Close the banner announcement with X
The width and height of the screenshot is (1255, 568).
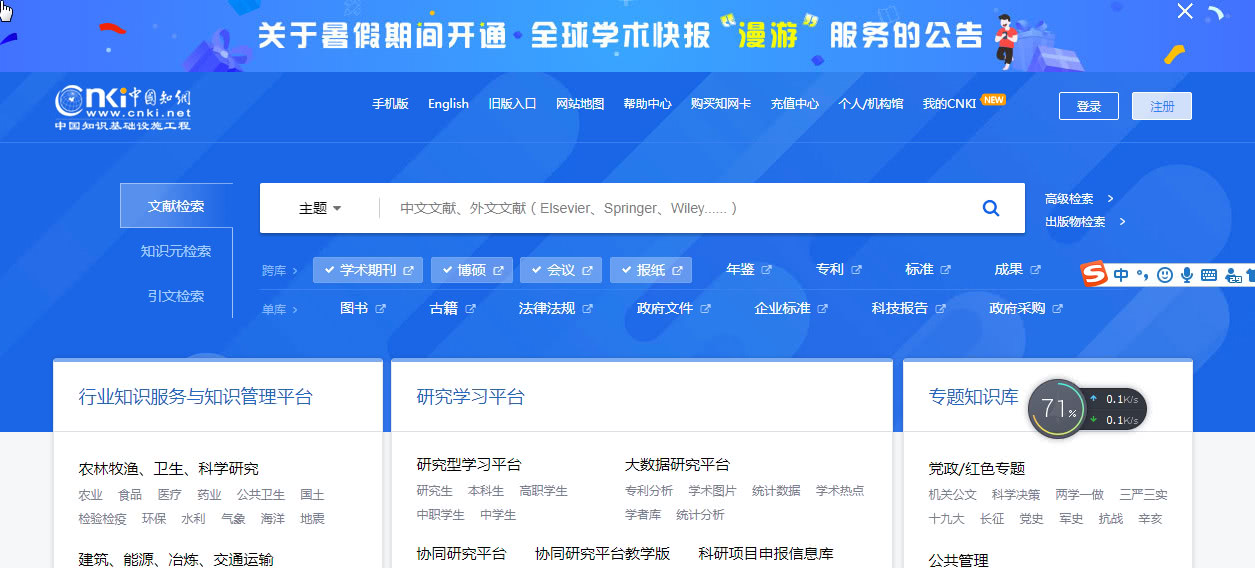click(1185, 11)
